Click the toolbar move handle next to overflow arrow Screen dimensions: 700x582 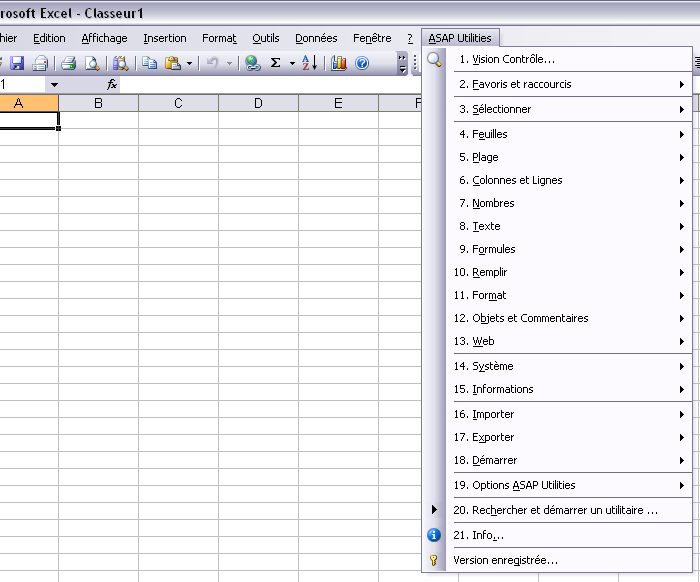tap(415, 63)
